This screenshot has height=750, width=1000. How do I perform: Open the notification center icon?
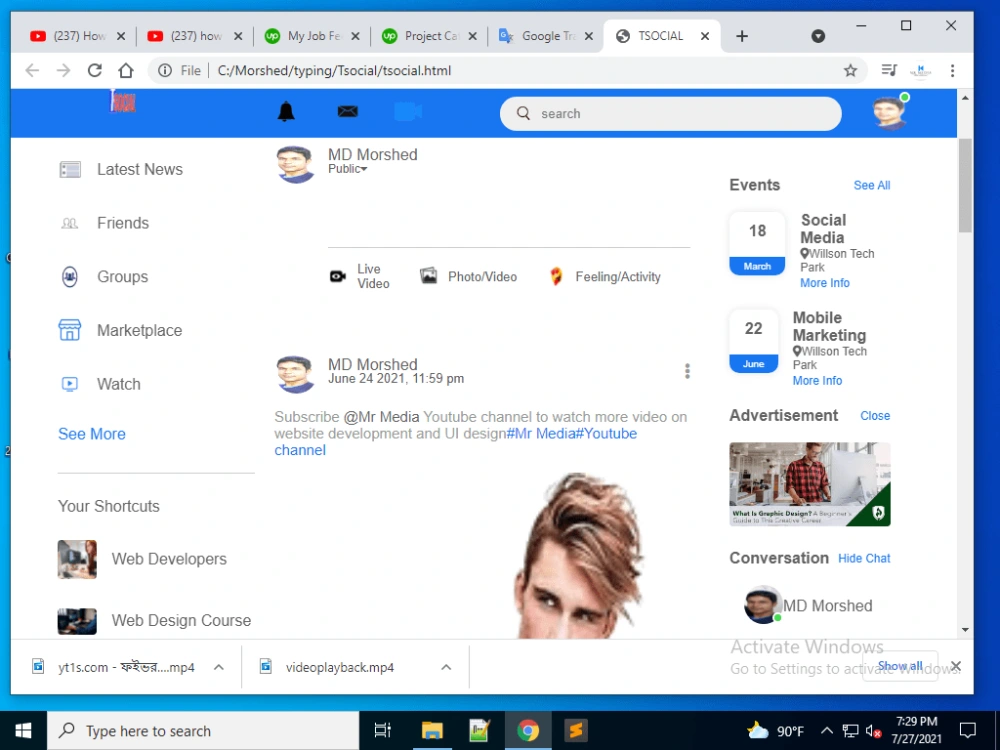[x=967, y=730]
